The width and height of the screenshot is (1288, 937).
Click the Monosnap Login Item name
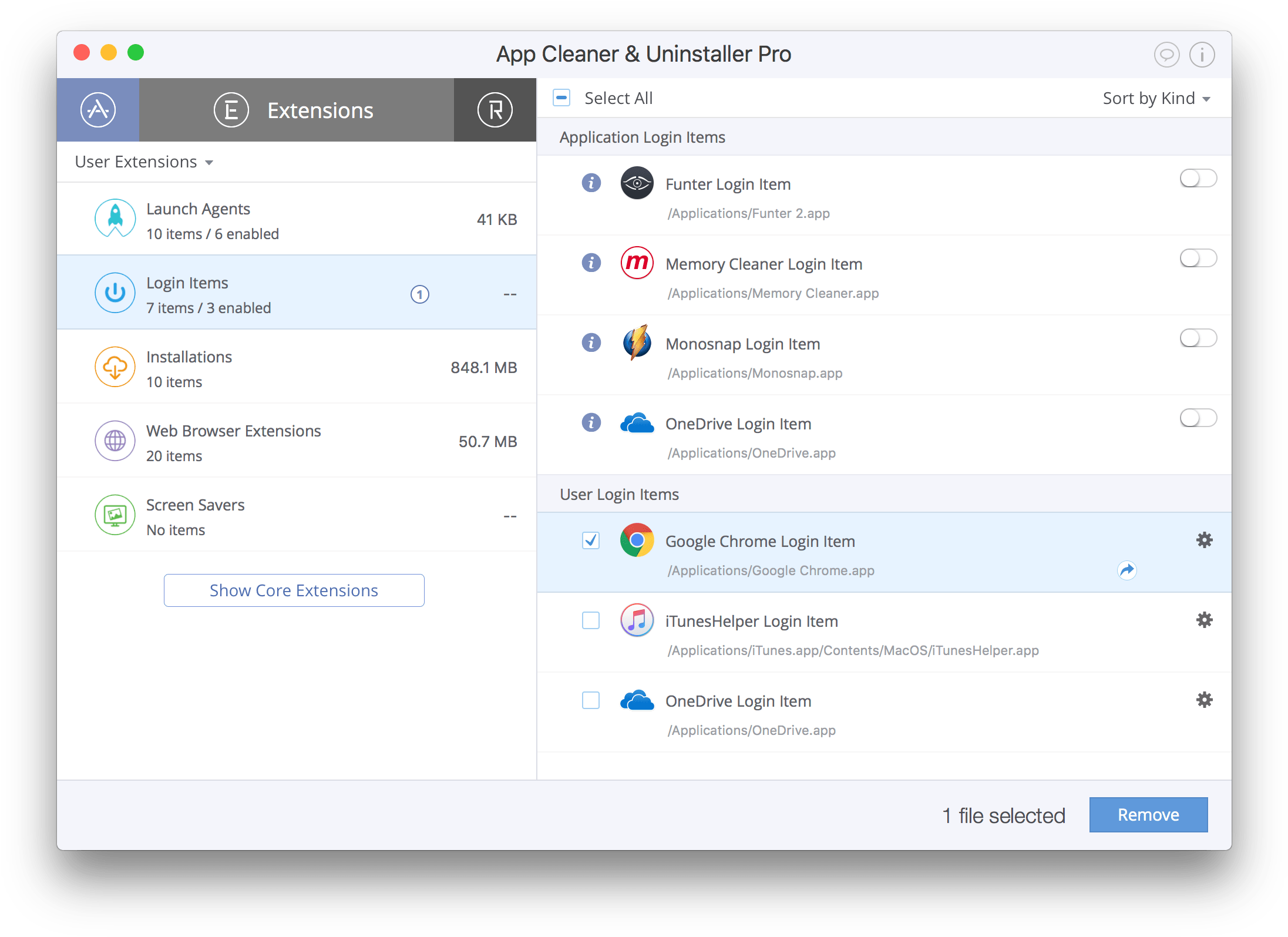pyautogui.click(x=742, y=344)
